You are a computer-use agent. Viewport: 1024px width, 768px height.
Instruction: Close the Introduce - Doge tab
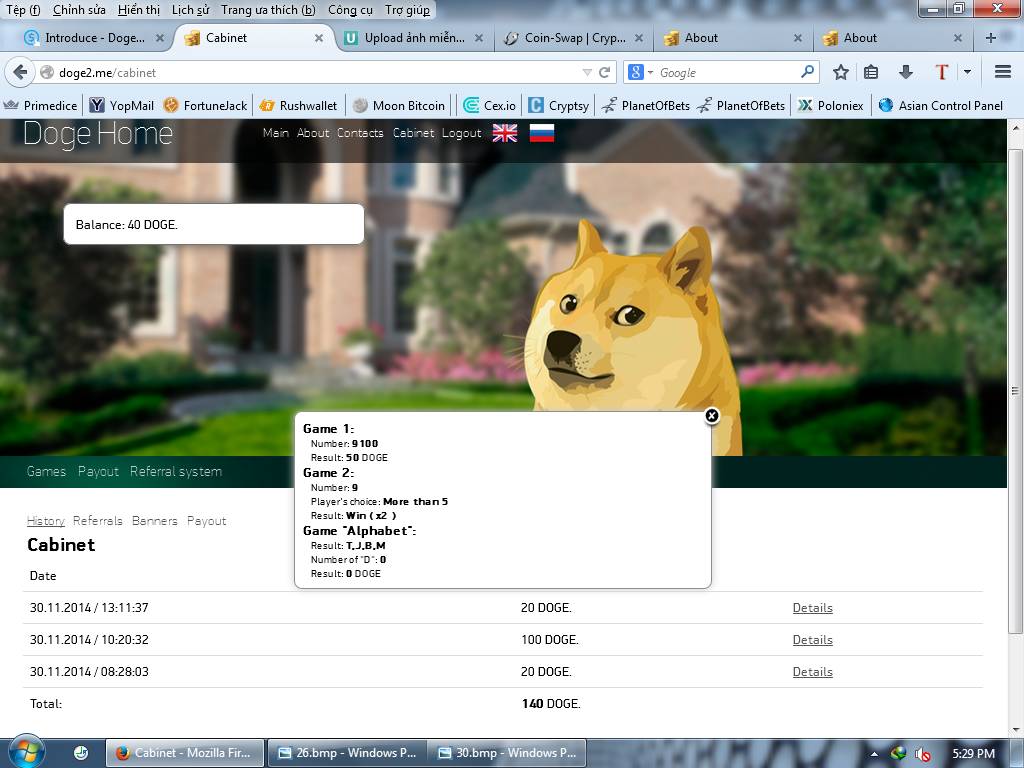(159, 38)
